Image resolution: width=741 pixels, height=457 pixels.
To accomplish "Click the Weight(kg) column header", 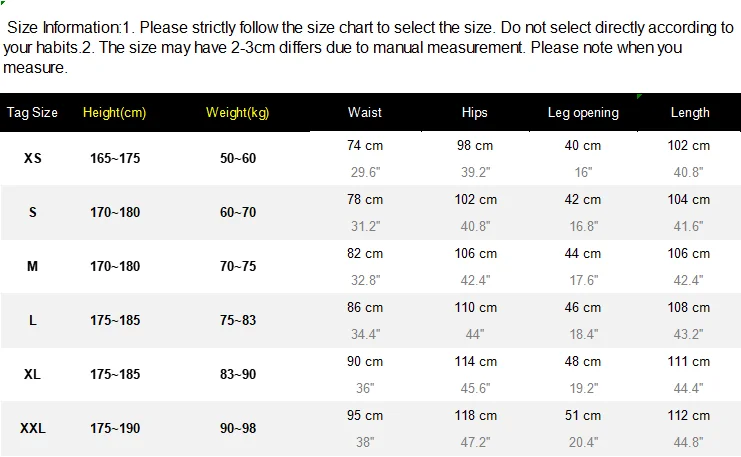I will (238, 113).
